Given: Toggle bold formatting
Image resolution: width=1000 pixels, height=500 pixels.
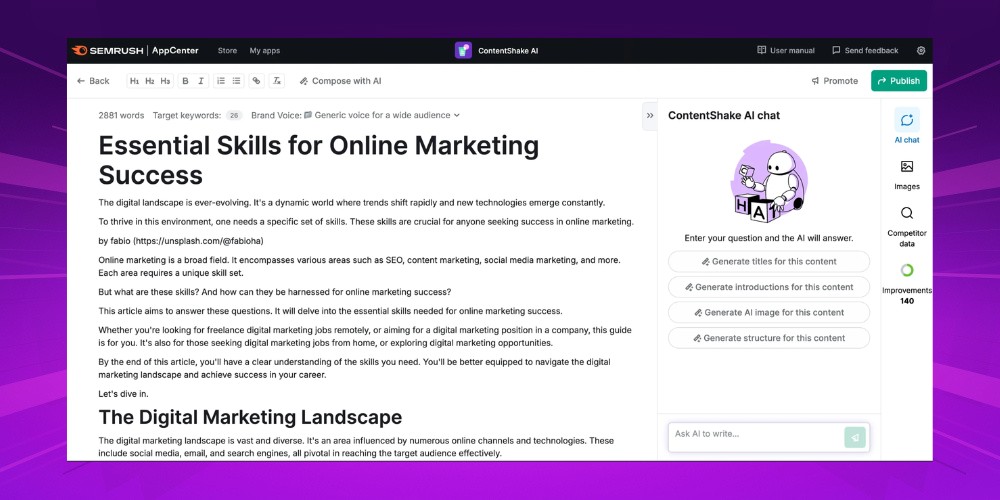Looking at the screenshot, I should [186, 81].
